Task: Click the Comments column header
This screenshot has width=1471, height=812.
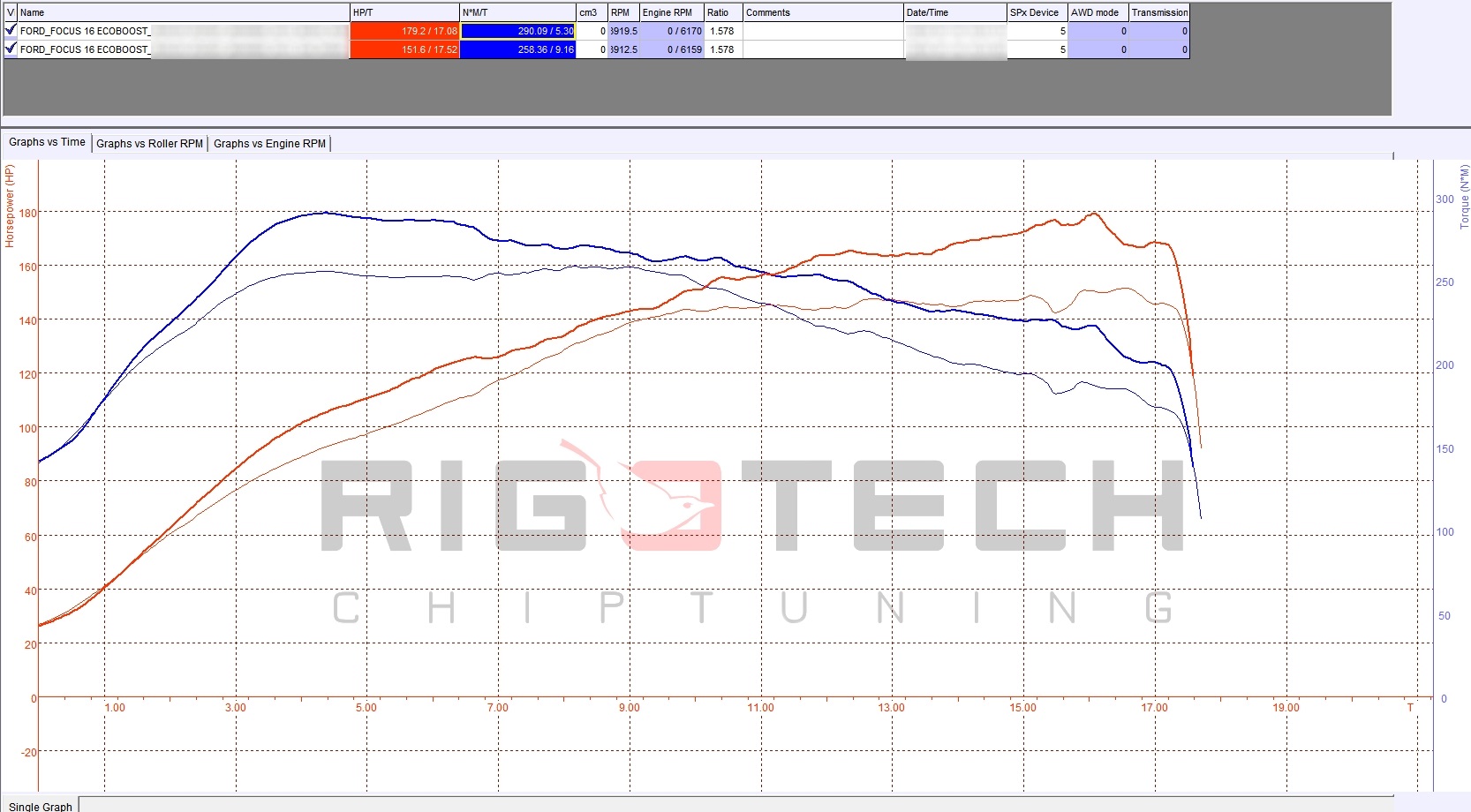Action: click(x=823, y=12)
